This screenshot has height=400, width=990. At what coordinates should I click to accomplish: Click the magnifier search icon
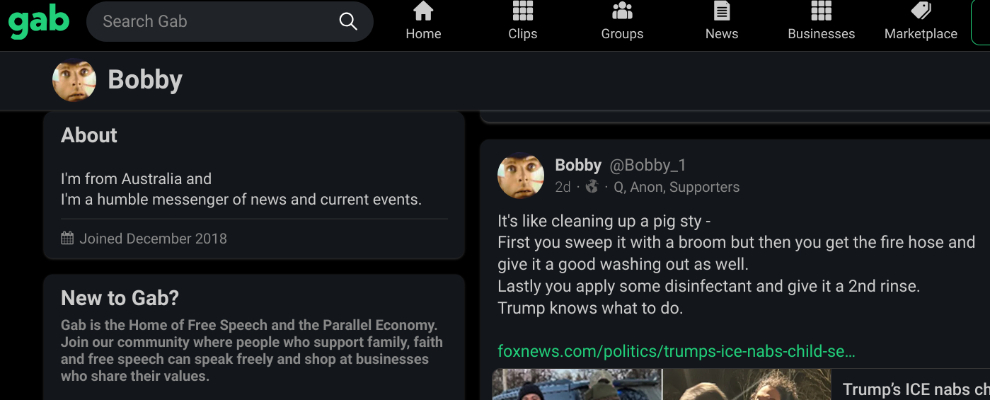coord(348,22)
